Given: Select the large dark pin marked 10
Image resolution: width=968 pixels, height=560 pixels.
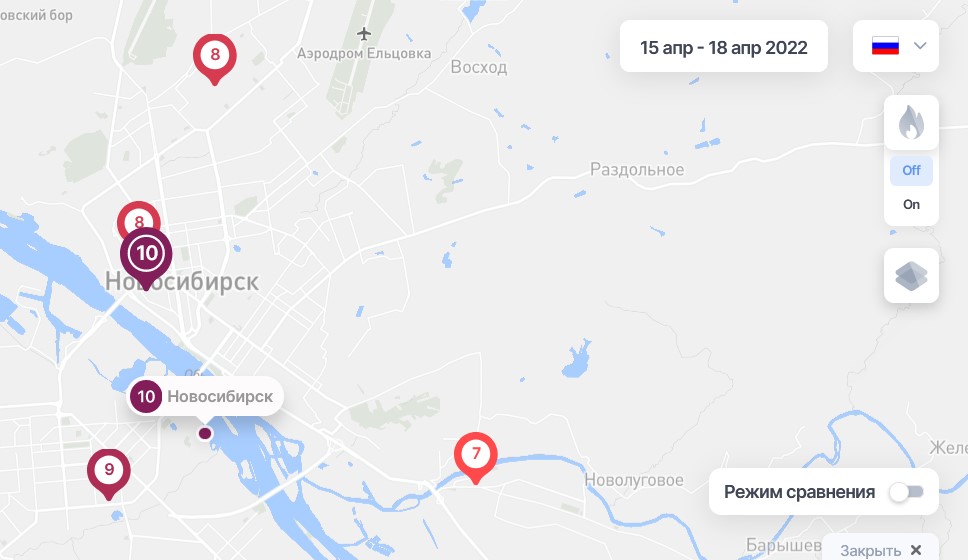Looking at the screenshot, I should [146, 259].
